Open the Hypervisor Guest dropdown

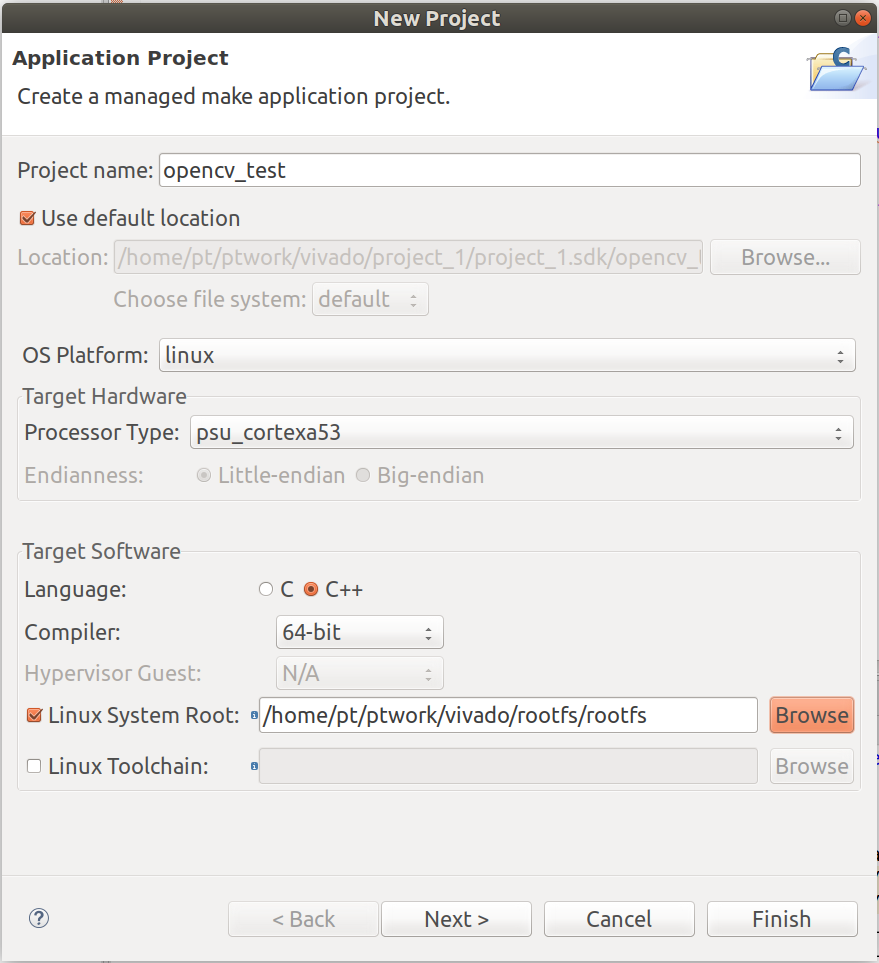click(x=359, y=673)
